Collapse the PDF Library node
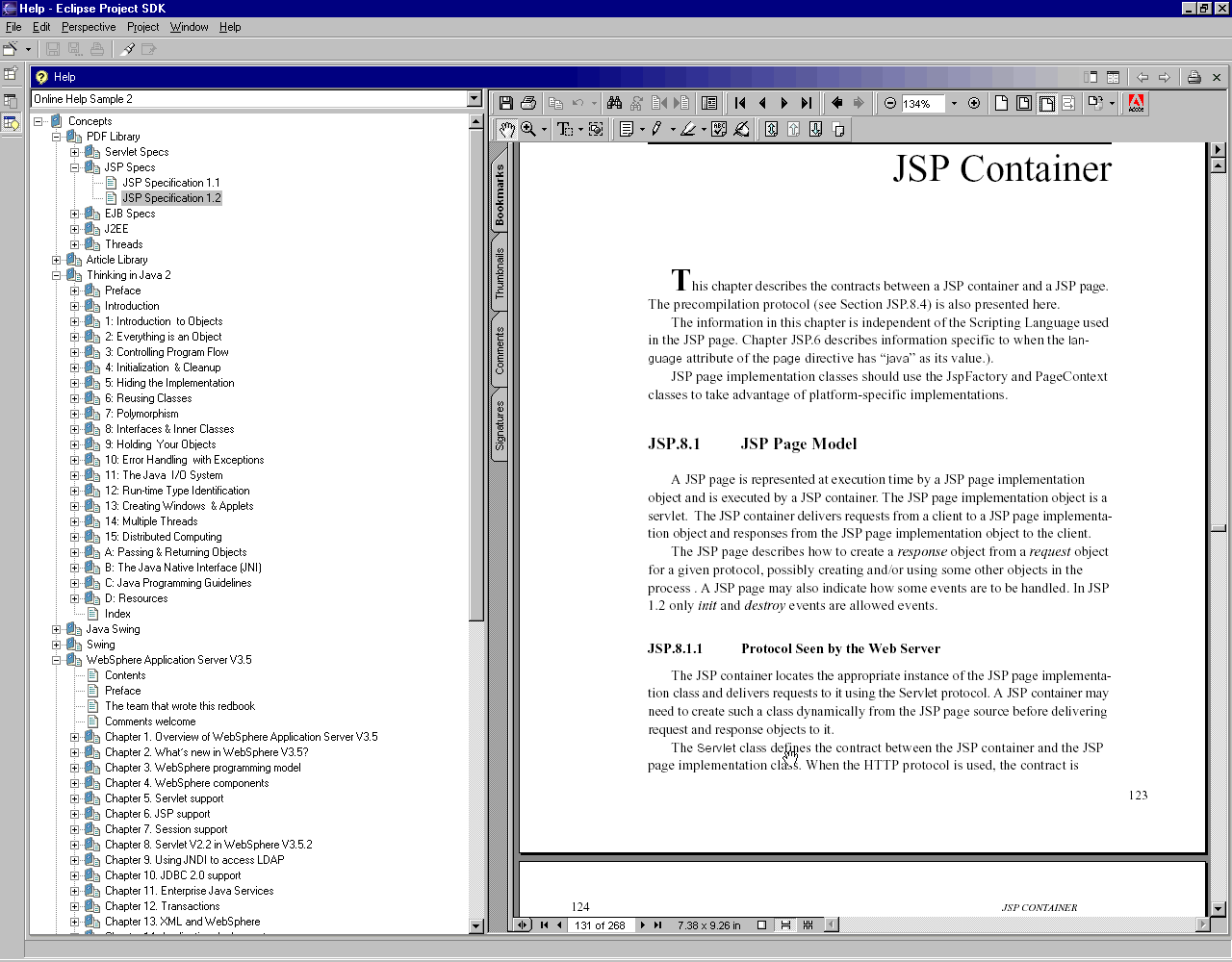Screen dimensions: 1232x962 pos(57,137)
